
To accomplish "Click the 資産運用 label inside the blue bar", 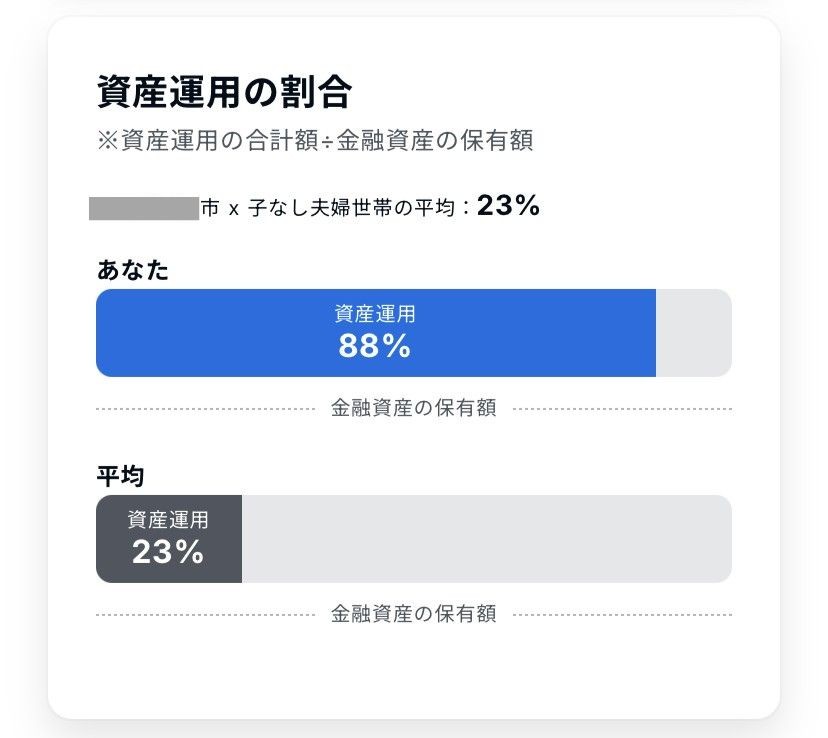I will [x=375, y=314].
